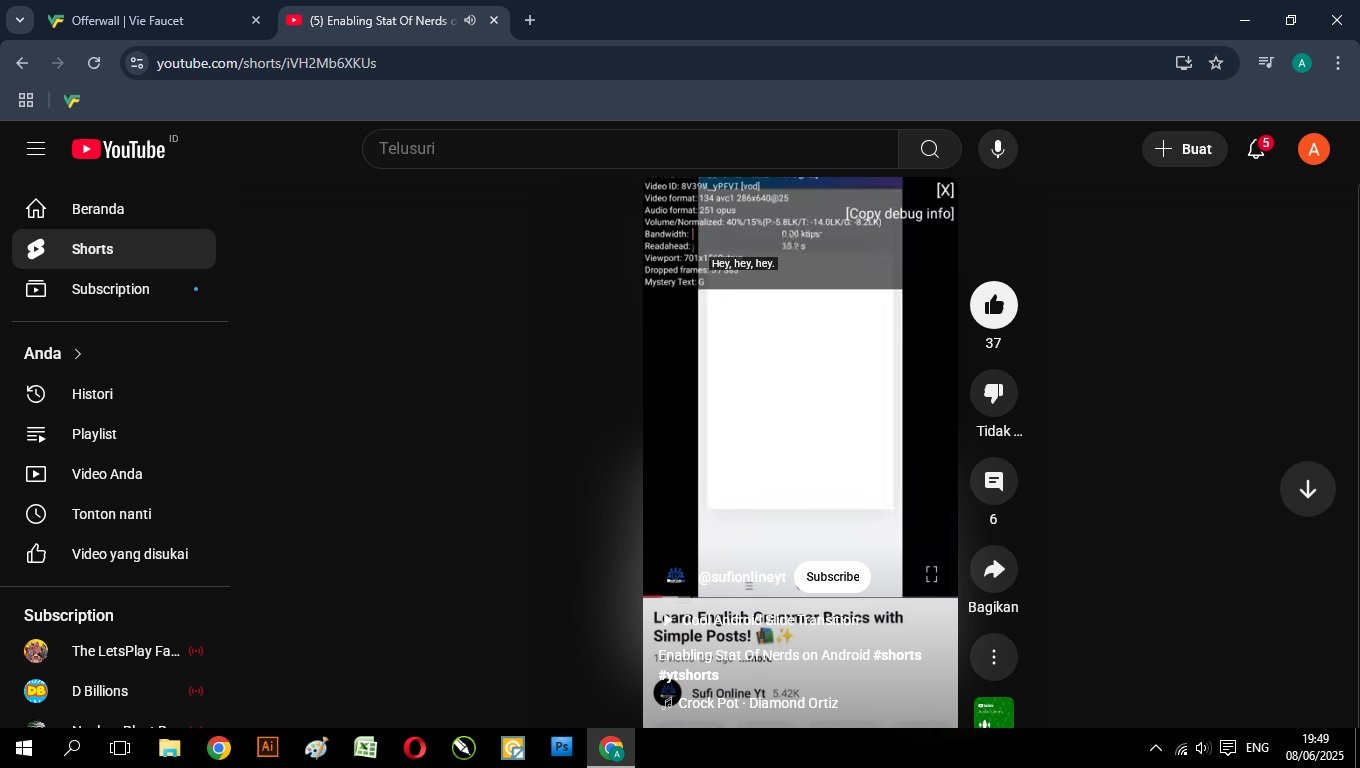Open a new browser tab
1360x768 pixels.
click(x=530, y=20)
